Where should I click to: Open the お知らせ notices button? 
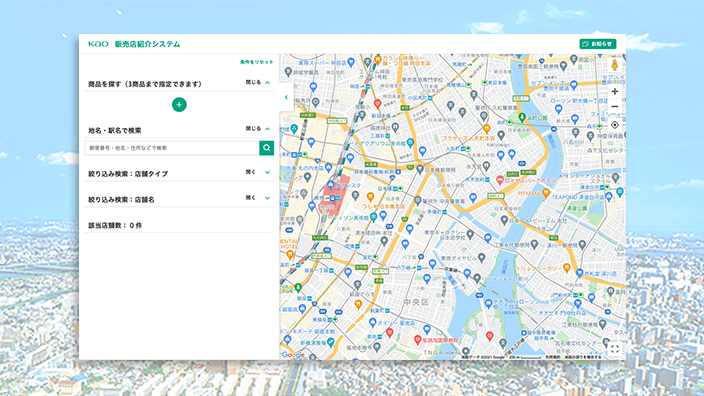598,44
